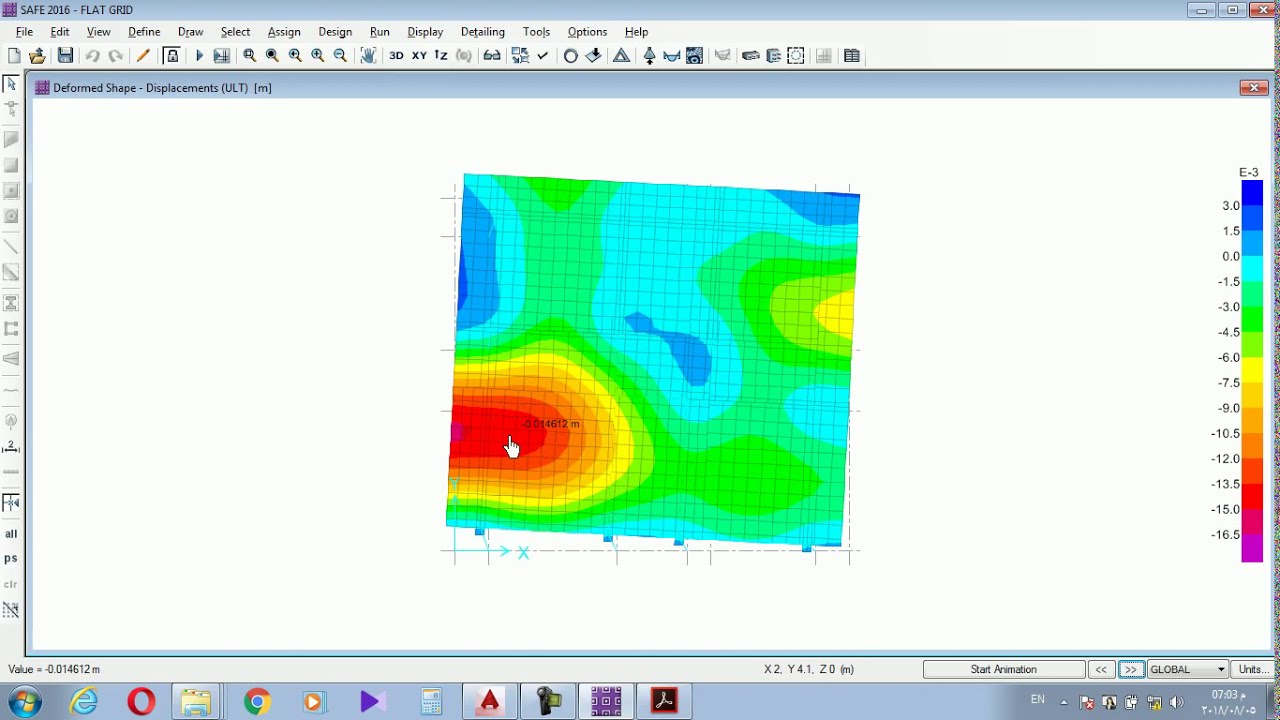
Task: Open the Display menu
Action: 425,32
